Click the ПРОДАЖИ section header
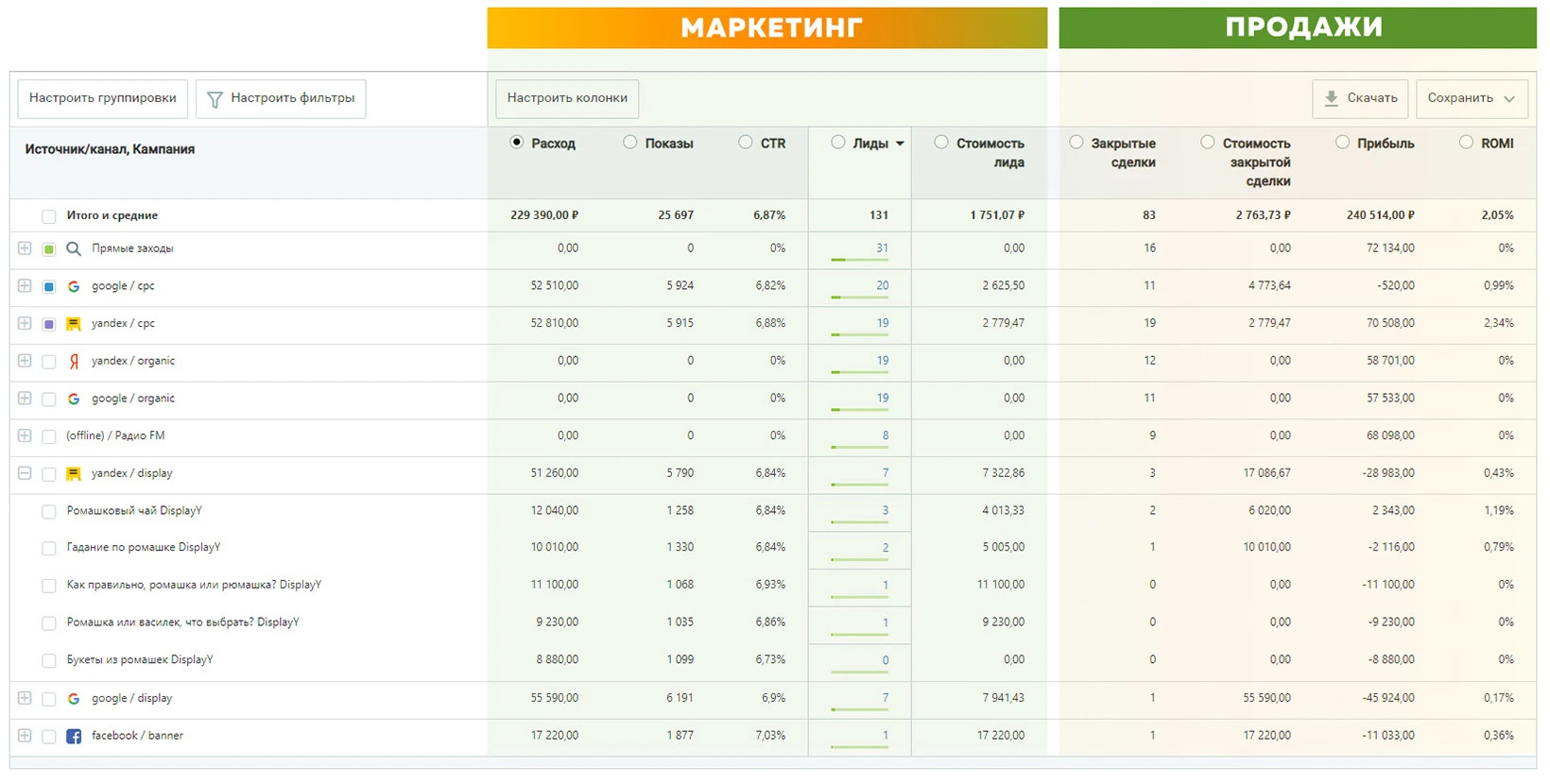1550x784 pixels. [1298, 27]
